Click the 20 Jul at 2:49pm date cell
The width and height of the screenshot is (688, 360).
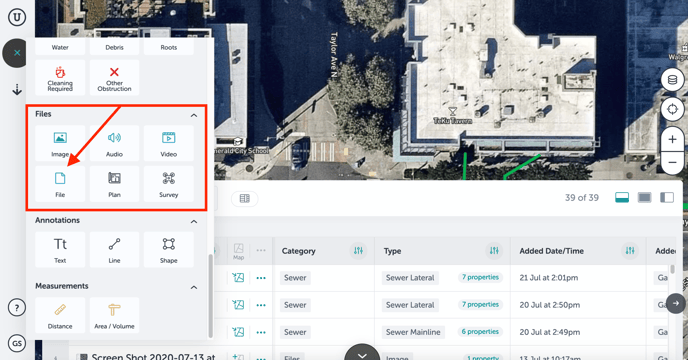pos(550,332)
